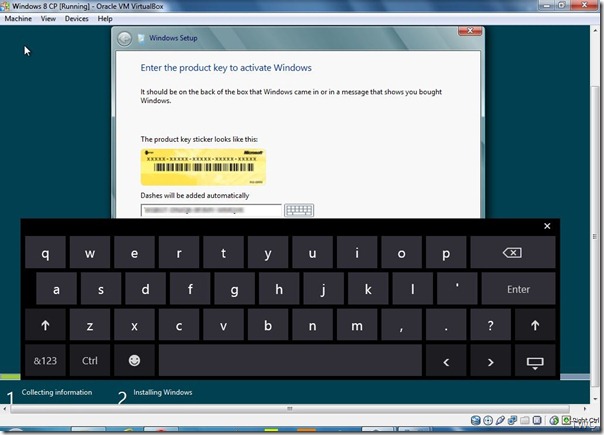Tap the t key on the touch keyboard
Viewport: 604px width, 435px height.
(223, 253)
